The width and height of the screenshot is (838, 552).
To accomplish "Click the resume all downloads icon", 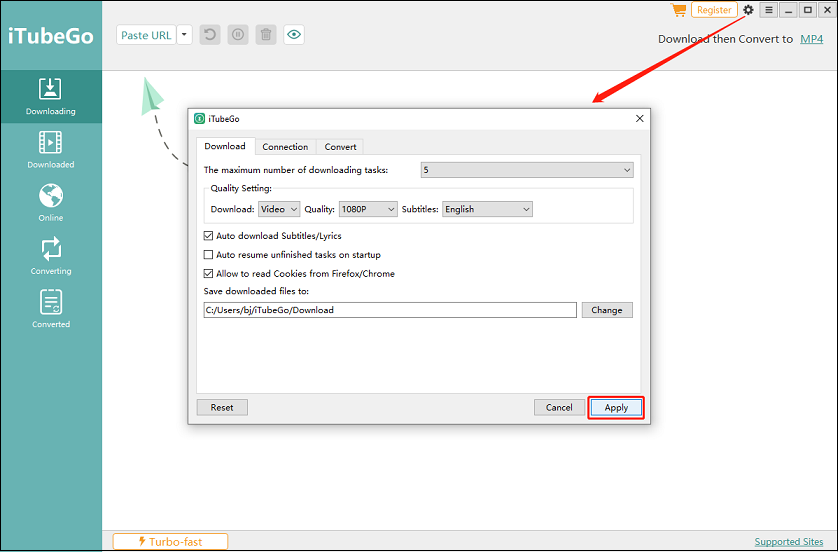I will point(210,35).
